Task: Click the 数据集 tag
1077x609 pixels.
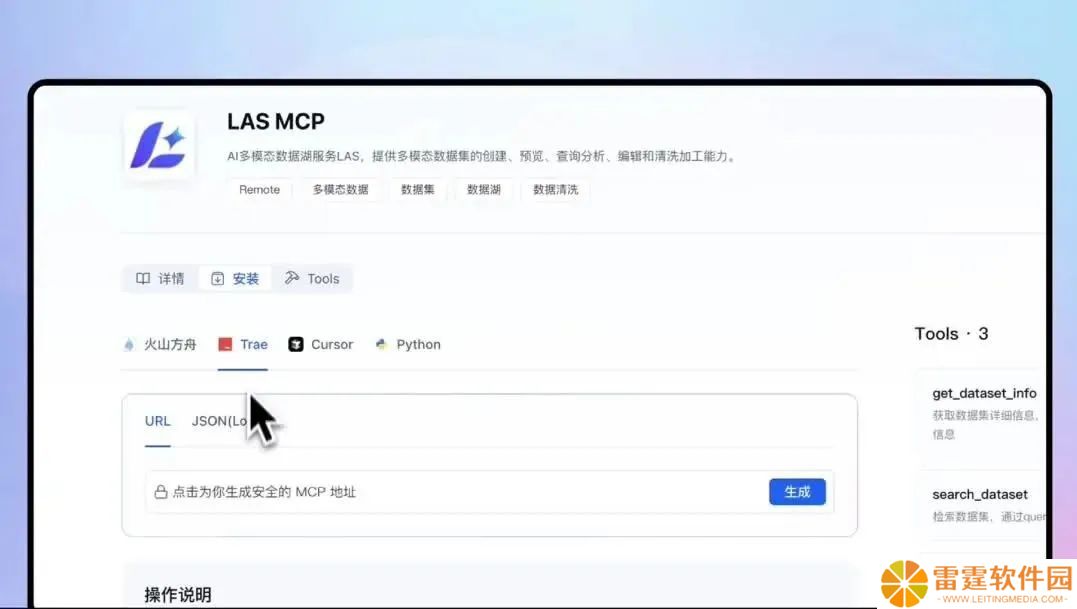Action: point(418,189)
